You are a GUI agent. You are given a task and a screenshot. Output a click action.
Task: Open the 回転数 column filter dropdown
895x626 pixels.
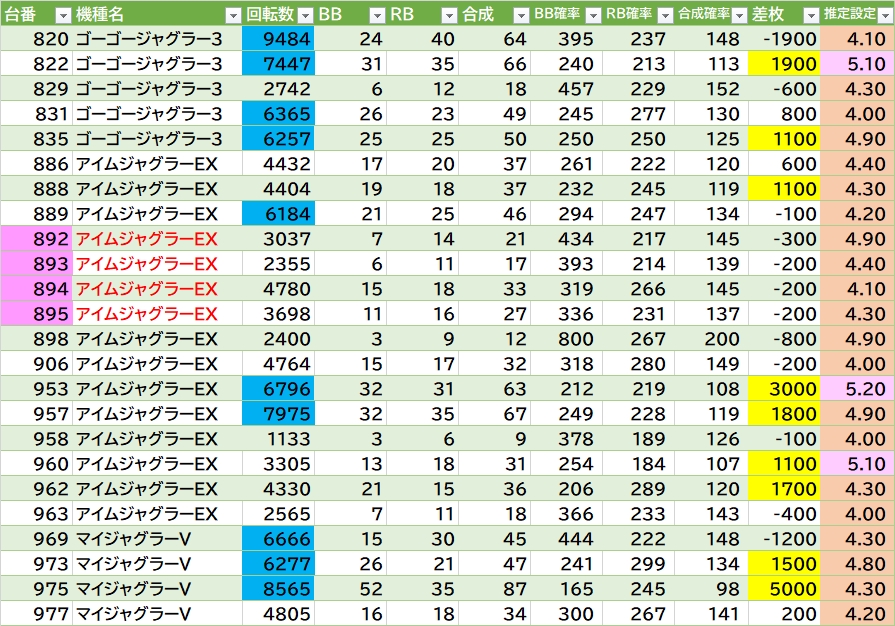click(x=305, y=15)
